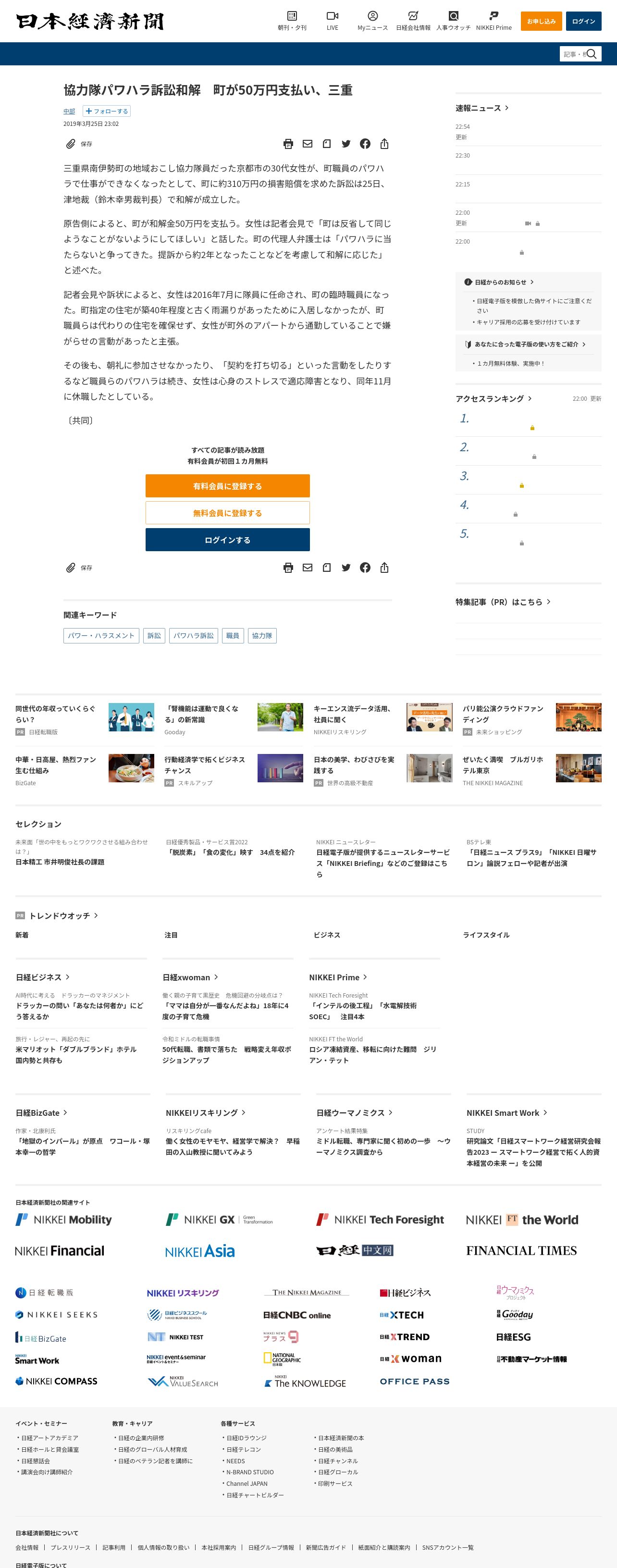The width and height of the screenshot is (617, 1568).
Task: Open the プレスリリース footer link
Action: pos(70,1547)
